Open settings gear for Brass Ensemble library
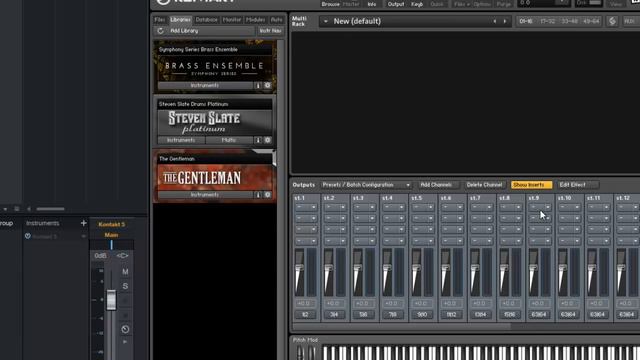The width and height of the screenshot is (640, 360). pos(267,86)
